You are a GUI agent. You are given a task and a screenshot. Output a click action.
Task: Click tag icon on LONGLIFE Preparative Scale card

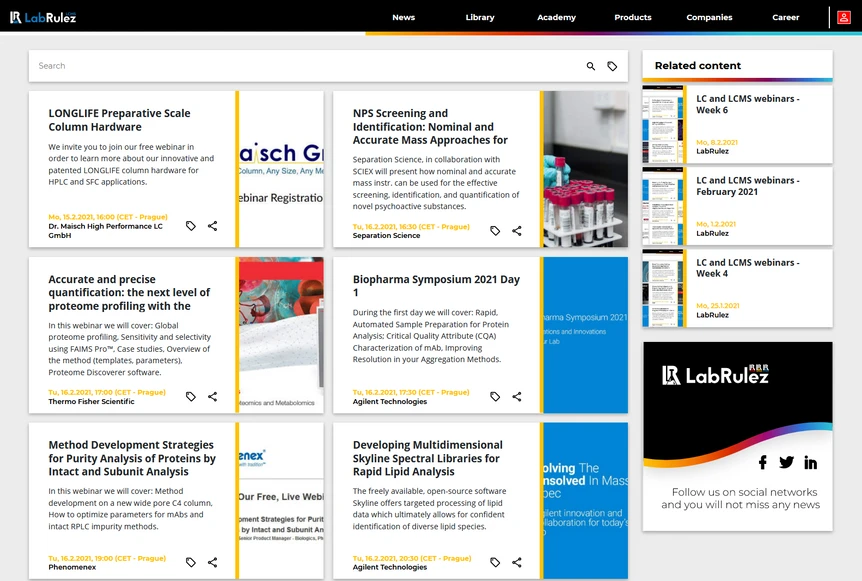click(x=191, y=226)
